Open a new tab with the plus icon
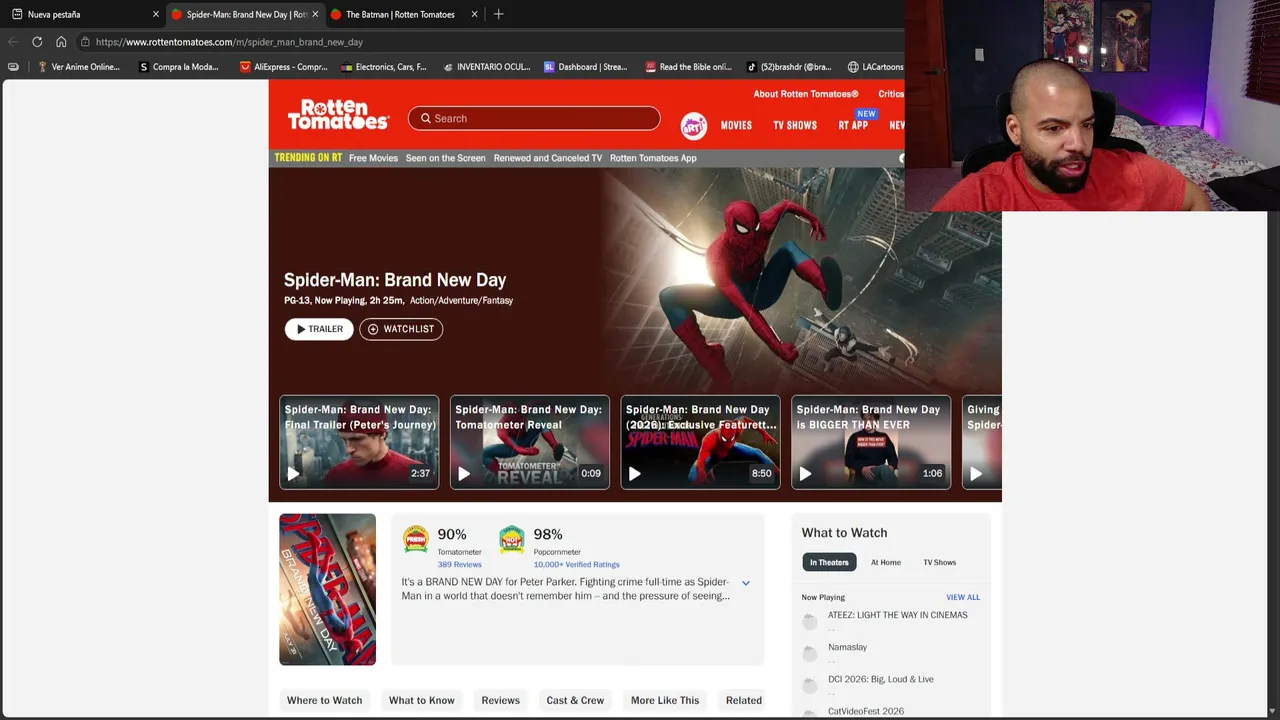Image resolution: width=1280 pixels, height=720 pixels. pyautogui.click(x=498, y=14)
